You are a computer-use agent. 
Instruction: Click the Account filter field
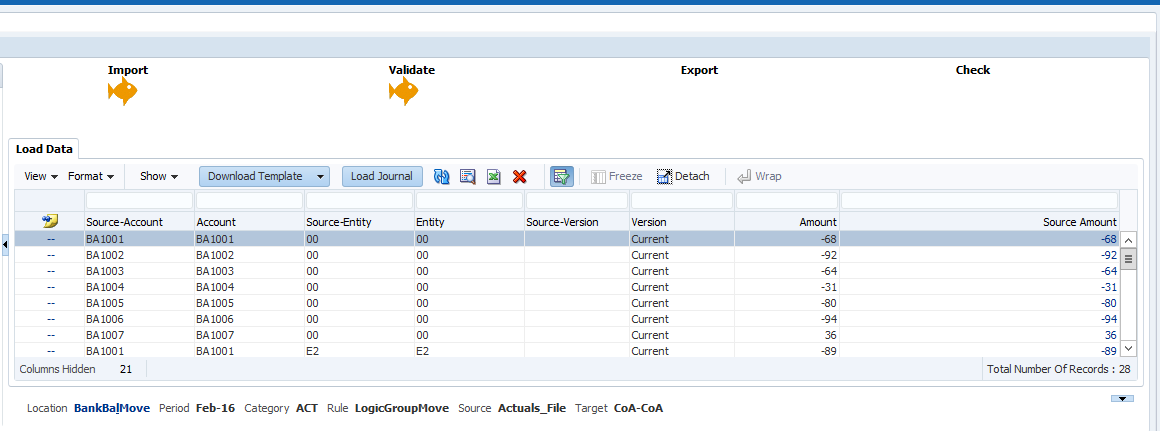coord(249,200)
